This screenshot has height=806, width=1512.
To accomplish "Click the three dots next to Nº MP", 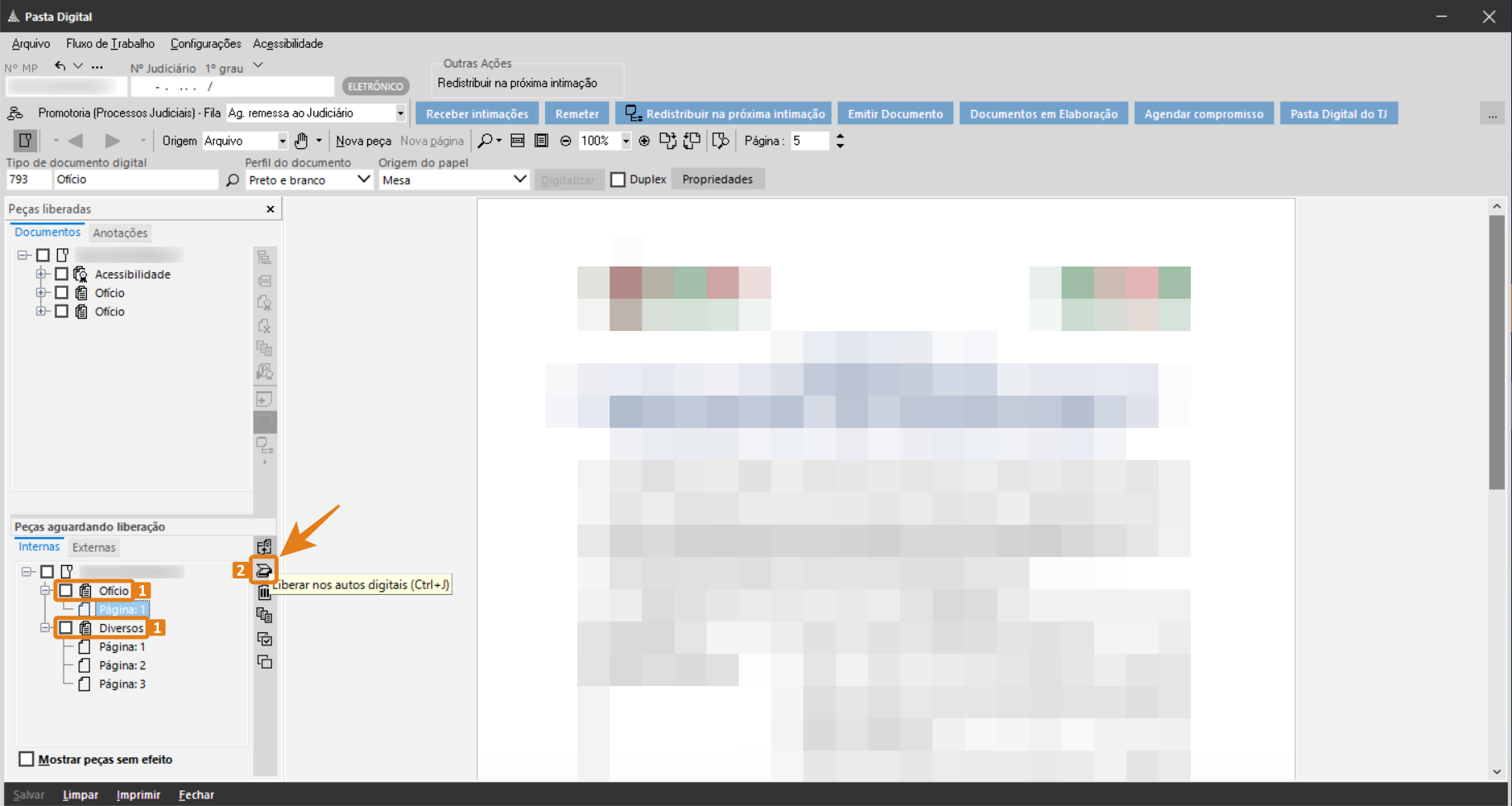I will 98,67.
